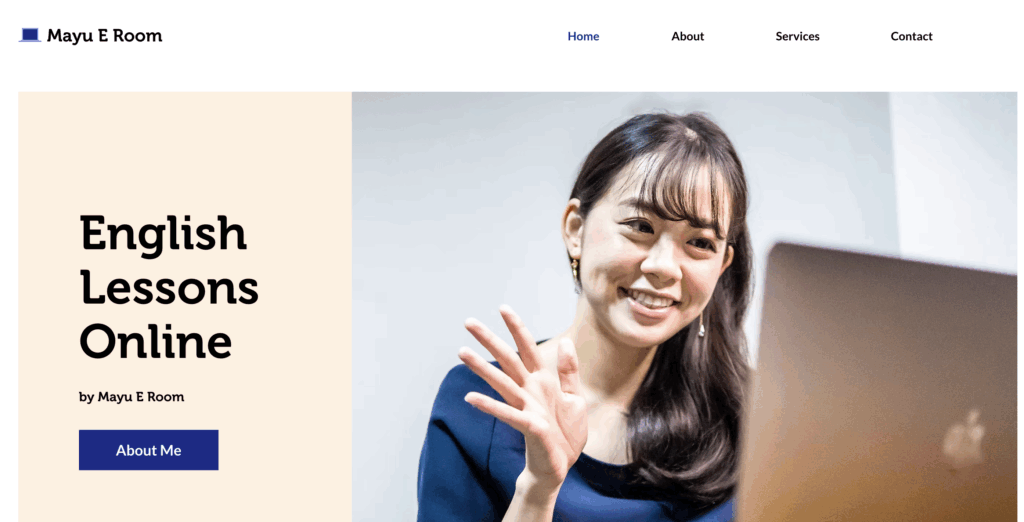Screen dimensions: 1024x522
Task: Click the woman's waving hand in photo
Action: coord(524,392)
